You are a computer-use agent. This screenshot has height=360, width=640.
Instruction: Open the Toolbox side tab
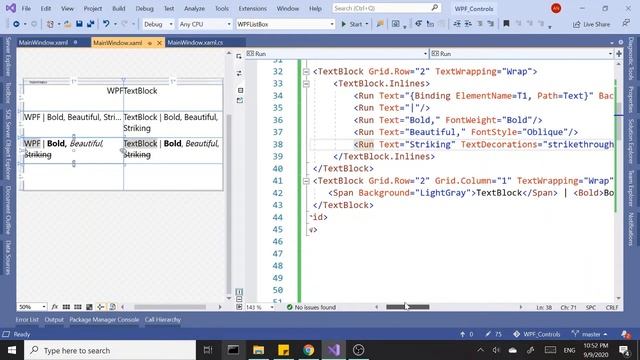[x=8, y=92]
